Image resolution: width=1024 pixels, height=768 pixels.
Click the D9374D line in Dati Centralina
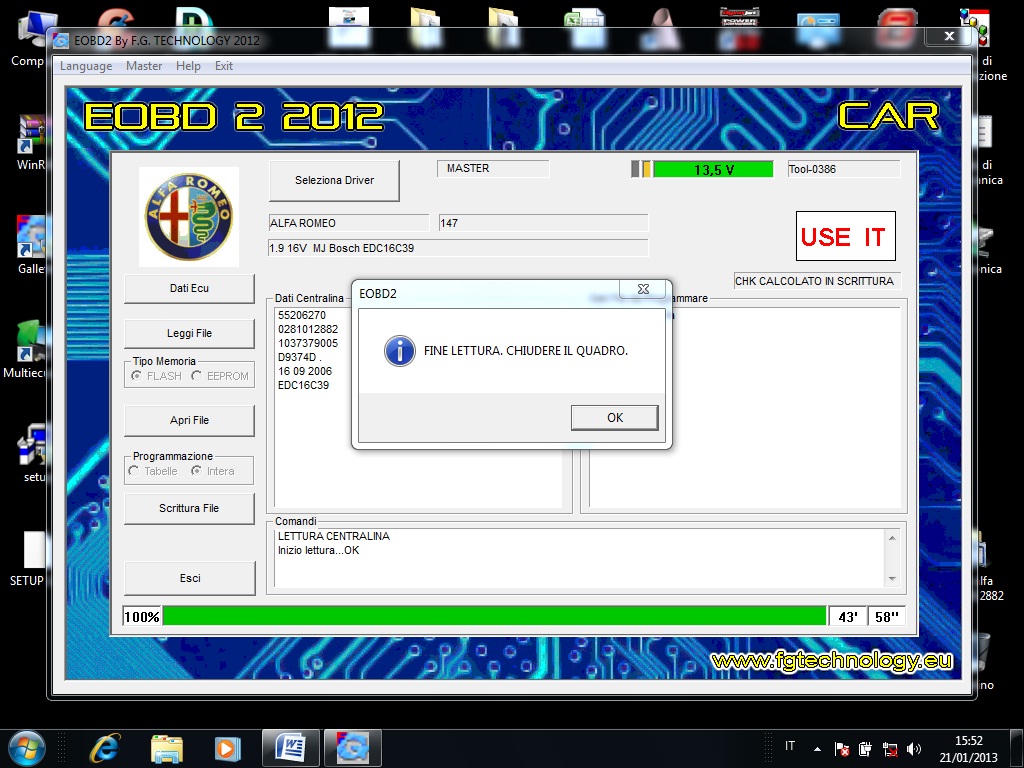coord(300,357)
